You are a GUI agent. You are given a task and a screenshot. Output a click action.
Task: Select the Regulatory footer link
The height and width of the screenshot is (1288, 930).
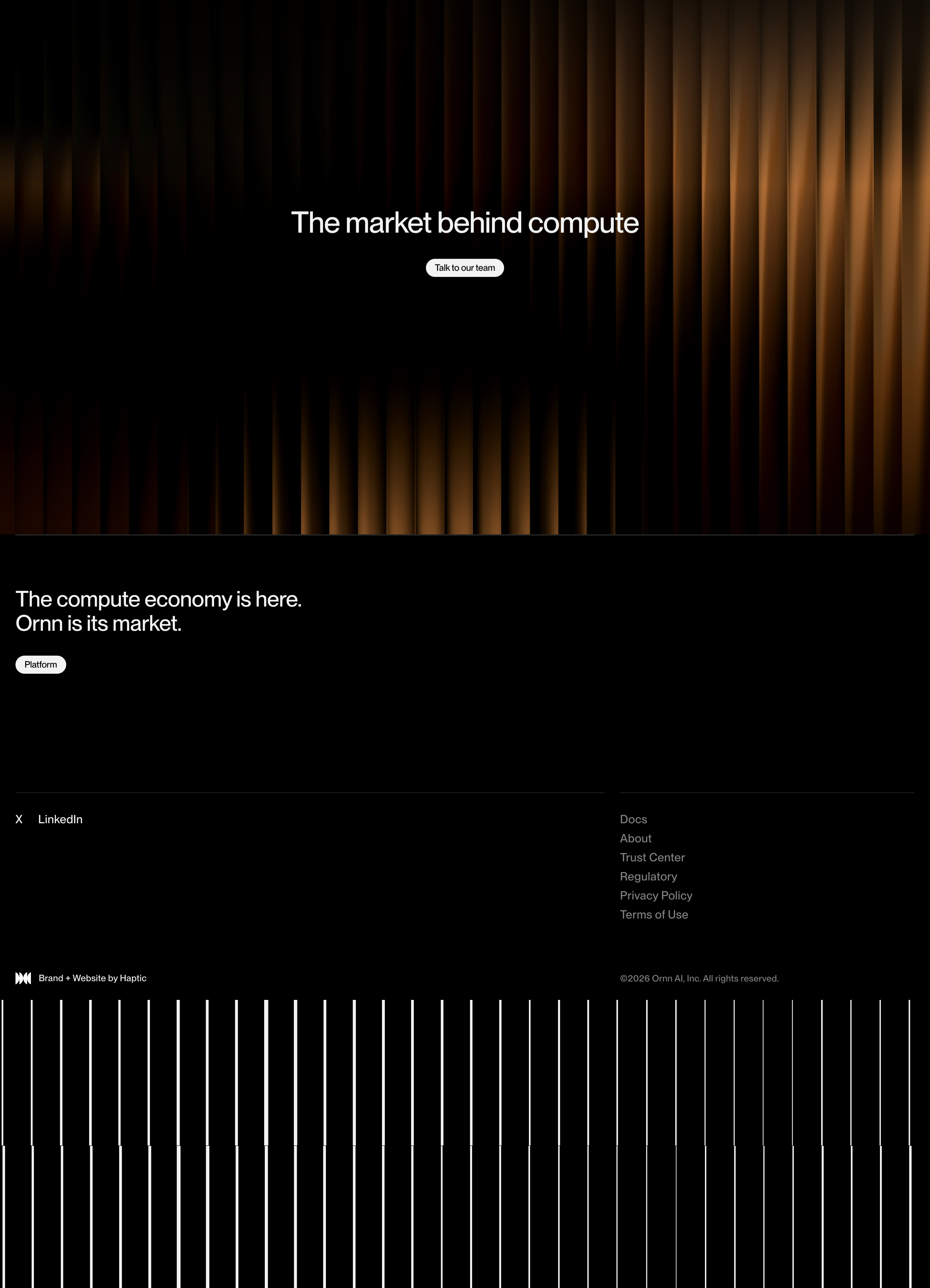pyautogui.click(x=648, y=876)
